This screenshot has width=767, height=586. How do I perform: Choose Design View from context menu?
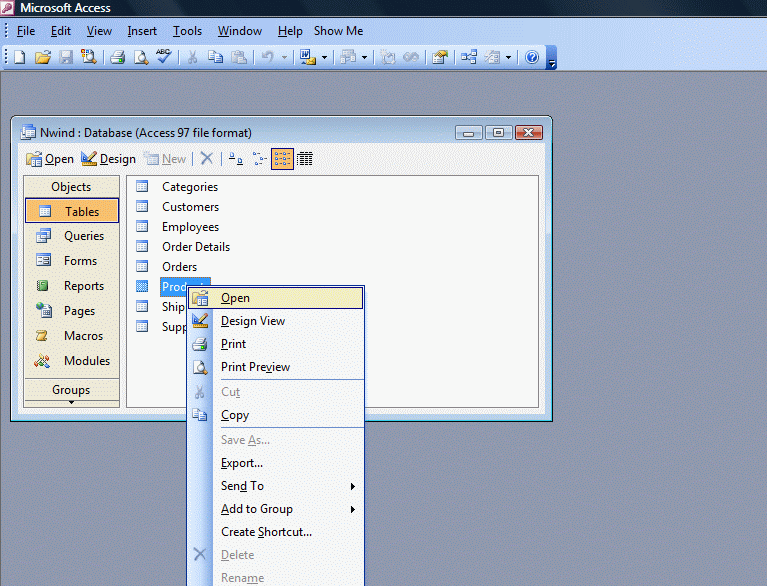pos(253,321)
